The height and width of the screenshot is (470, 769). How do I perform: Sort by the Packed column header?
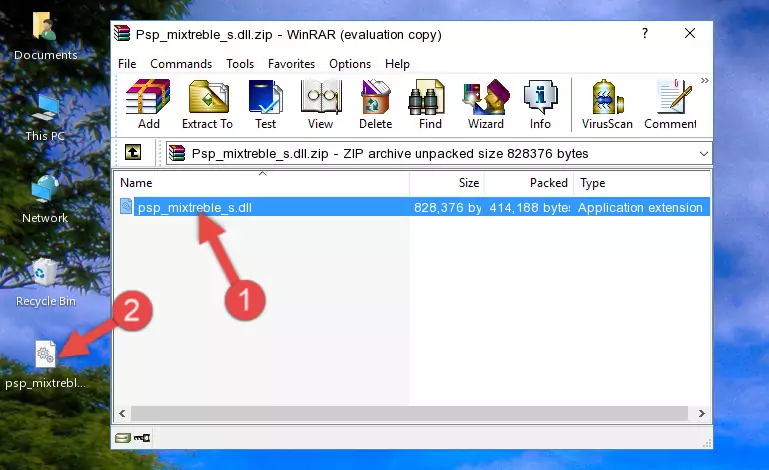[x=529, y=183]
